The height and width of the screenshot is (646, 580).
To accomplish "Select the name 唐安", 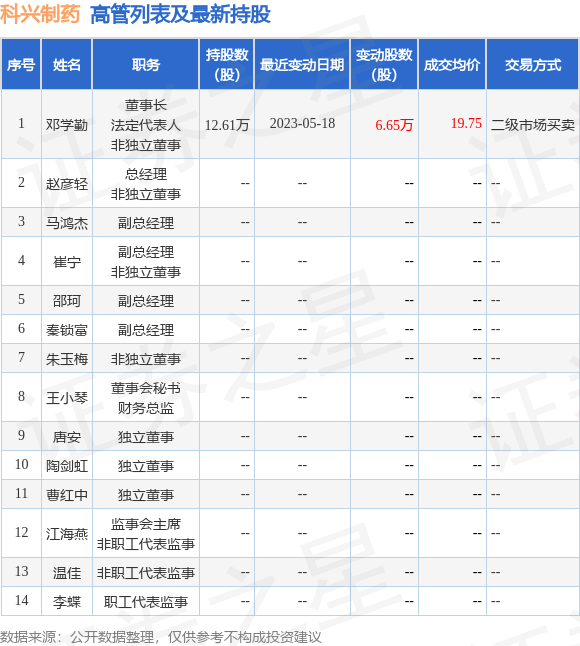I will (67, 437).
